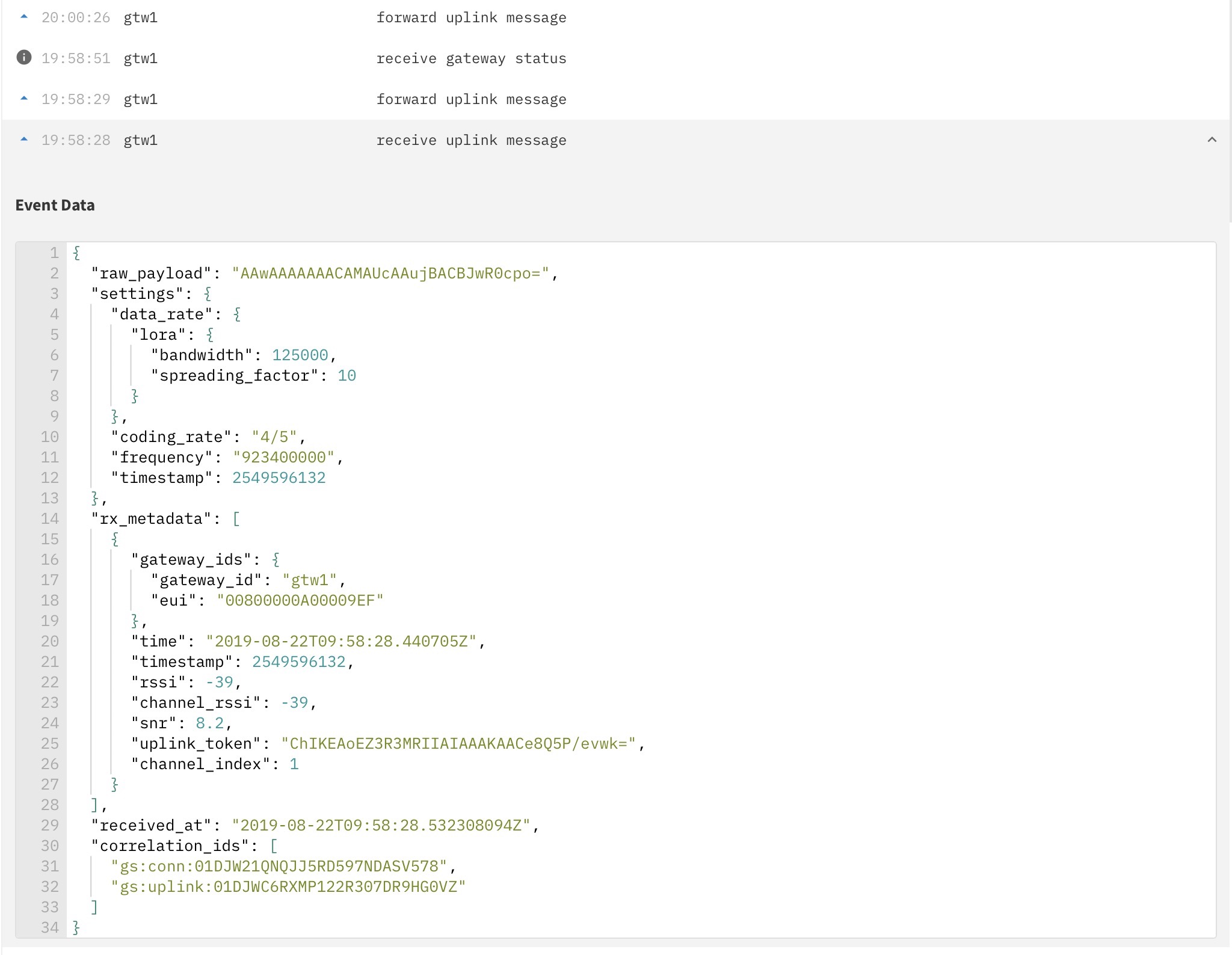This screenshot has width=1232, height=955.
Task: Click the Event Data heading
Action: [x=55, y=206]
